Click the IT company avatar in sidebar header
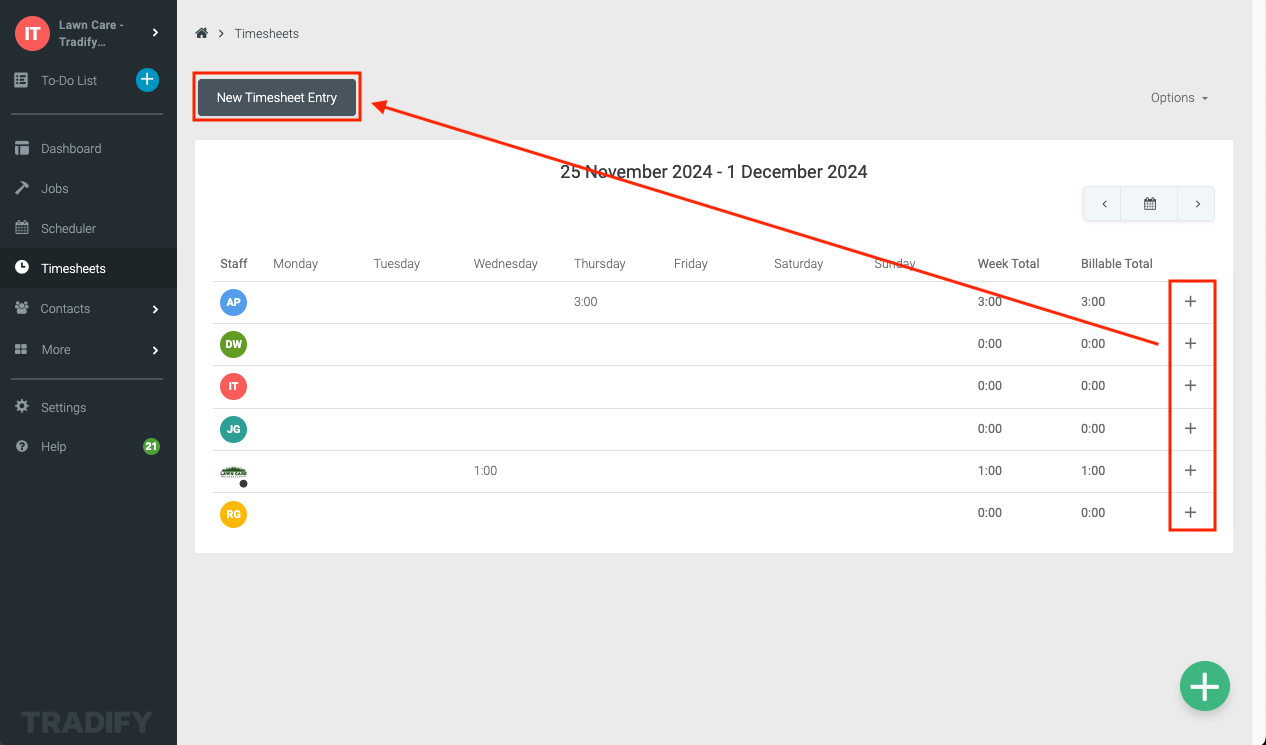The image size is (1266, 745). [x=32, y=33]
